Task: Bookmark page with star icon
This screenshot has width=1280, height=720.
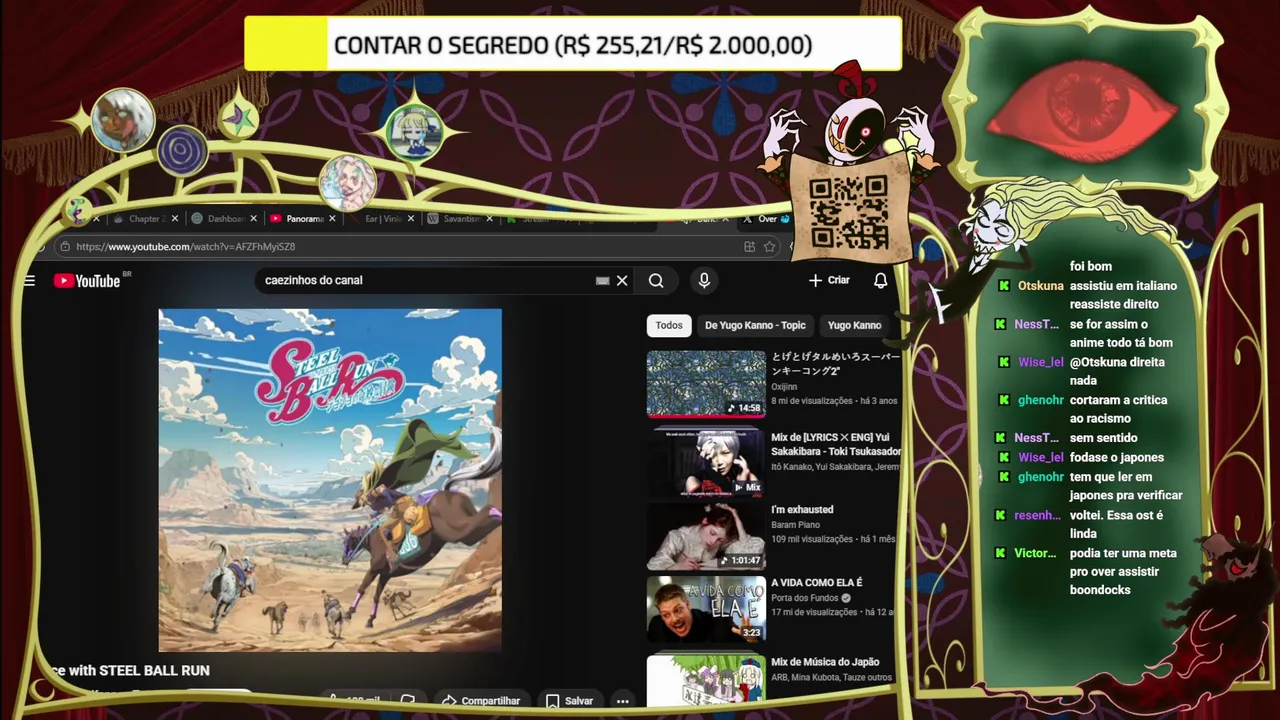Action: tap(769, 247)
